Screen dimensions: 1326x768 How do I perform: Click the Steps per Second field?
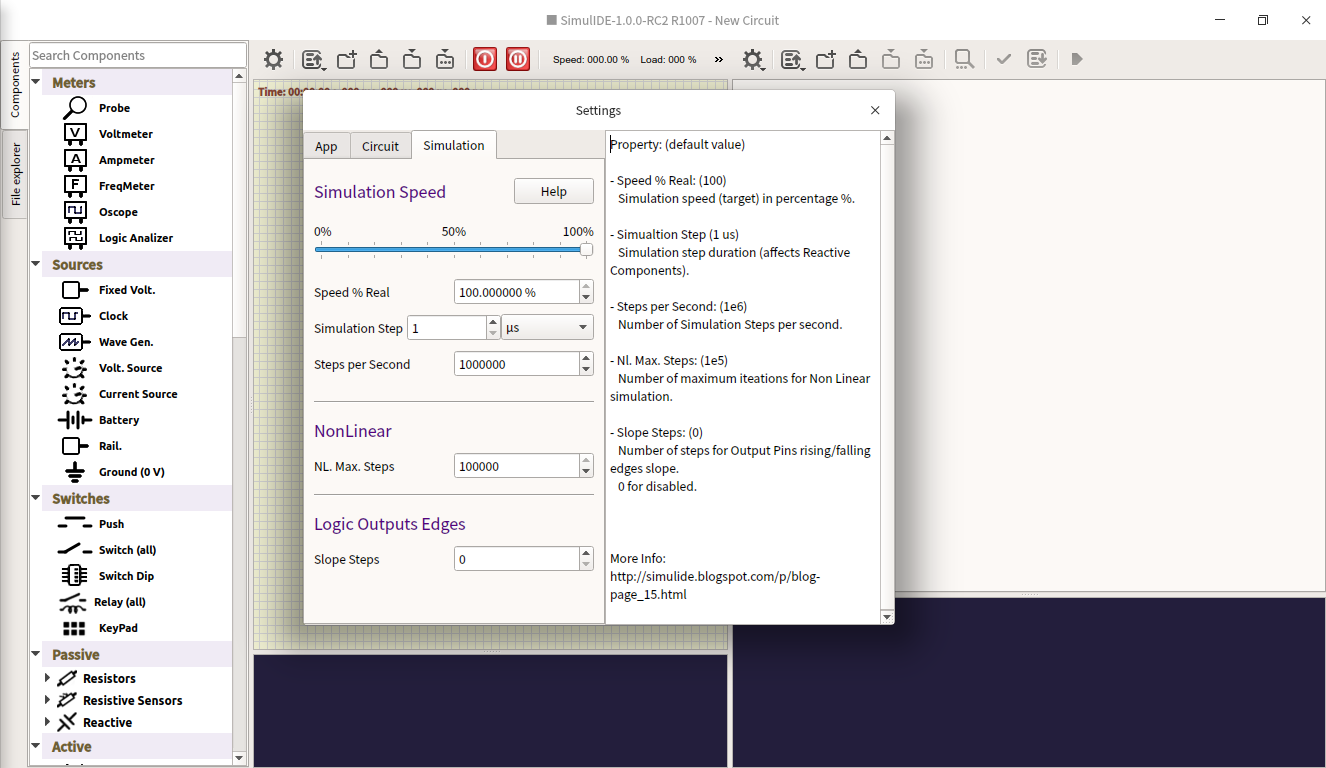[x=516, y=365]
